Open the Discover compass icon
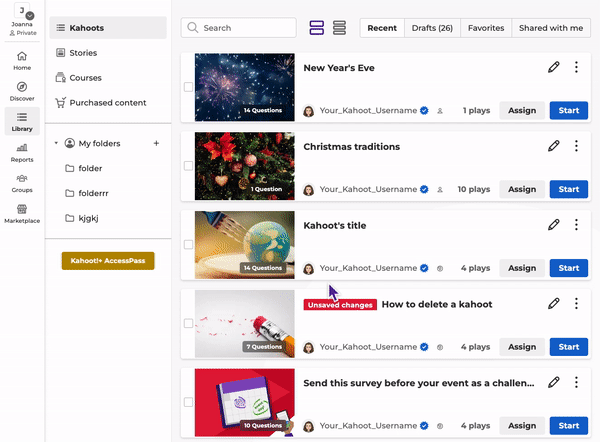This screenshot has height=442, width=600. click(x=22, y=87)
